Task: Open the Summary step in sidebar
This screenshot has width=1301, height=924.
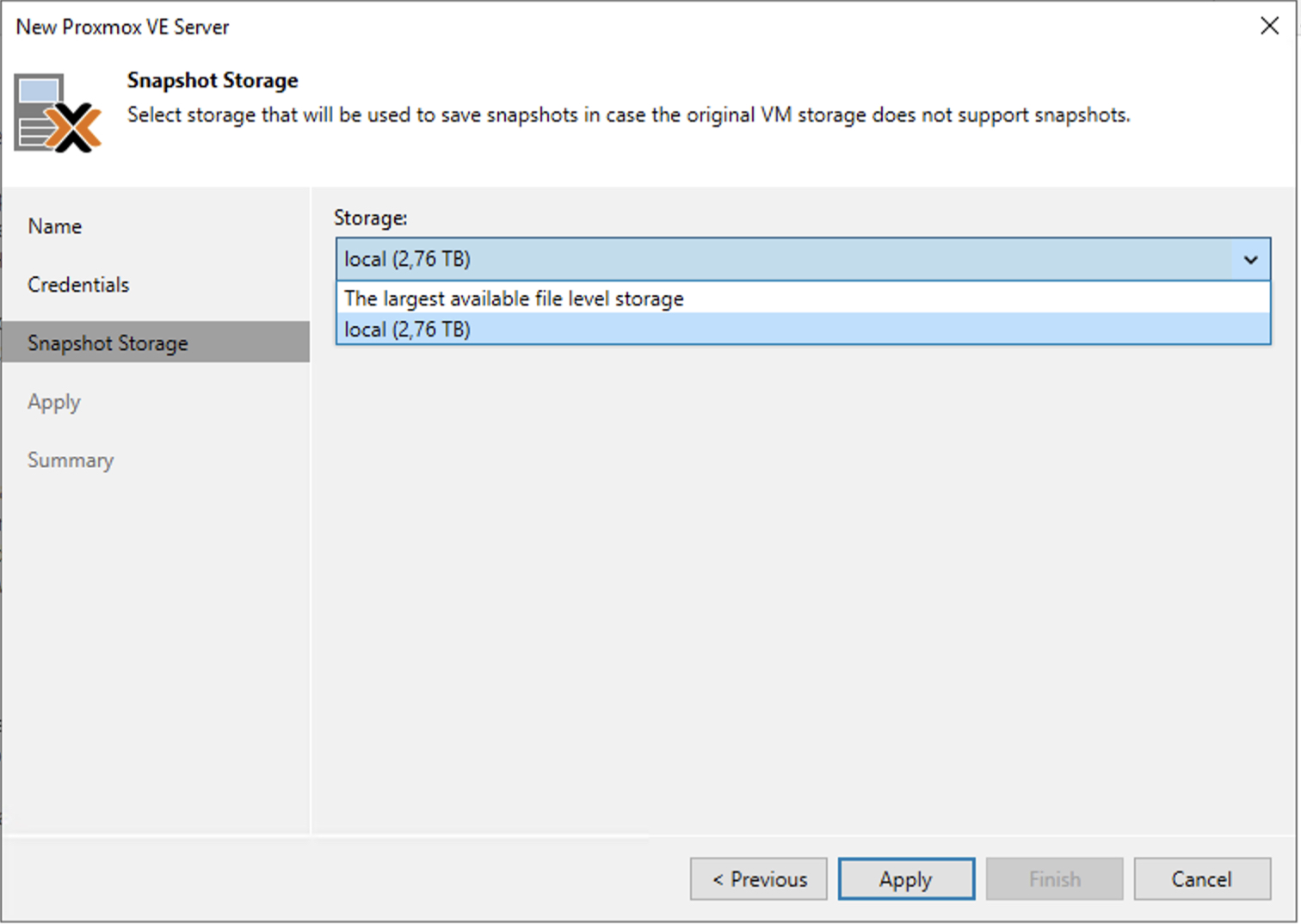Action: (x=71, y=460)
